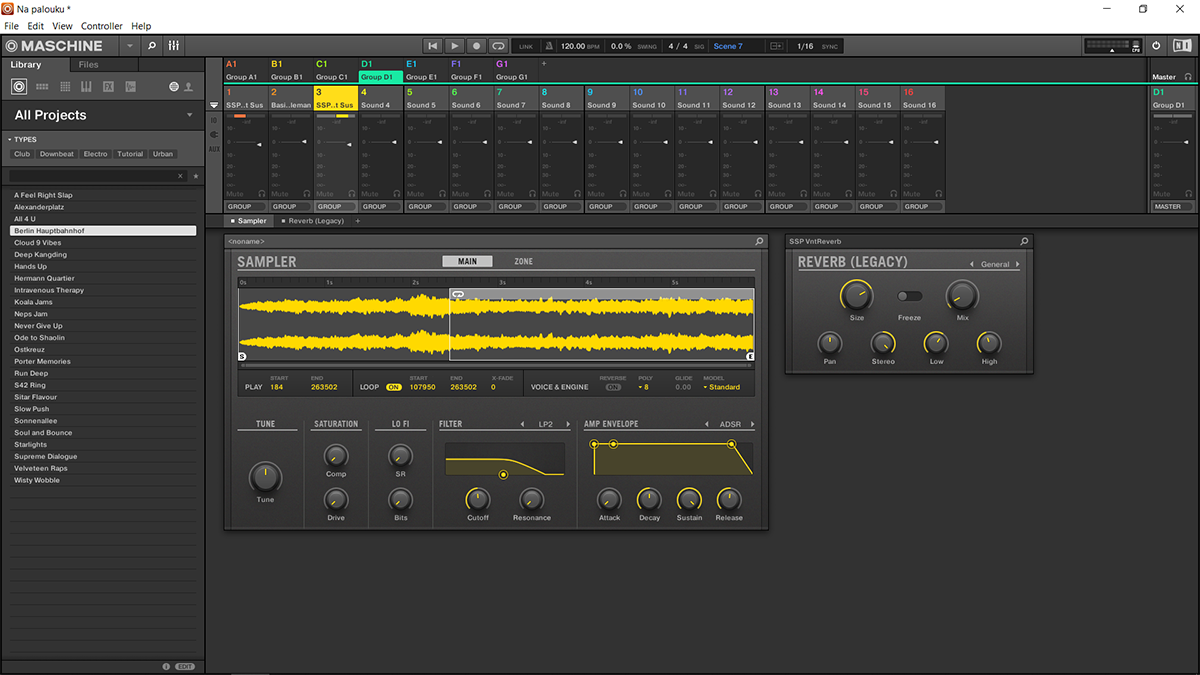Click the favorites star beside search field
This screenshot has width=1200, height=675.
(195, 176)
